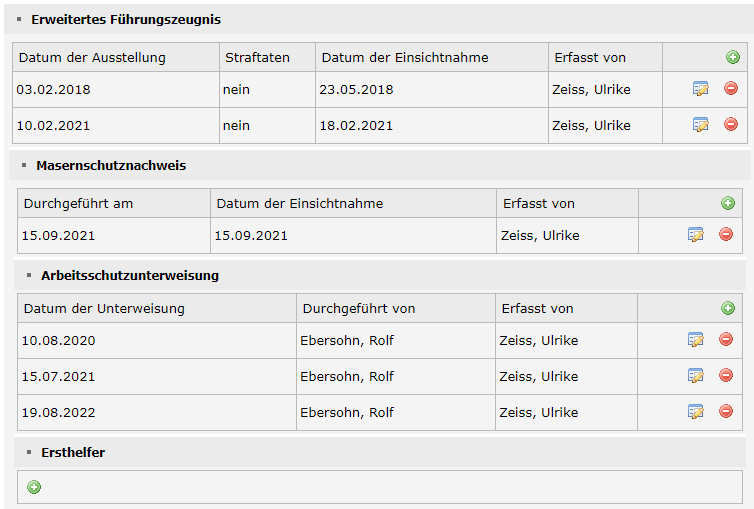Edit the Unterweisung dated 10.08.2020
754x509 pixels.
click(696, 340)
